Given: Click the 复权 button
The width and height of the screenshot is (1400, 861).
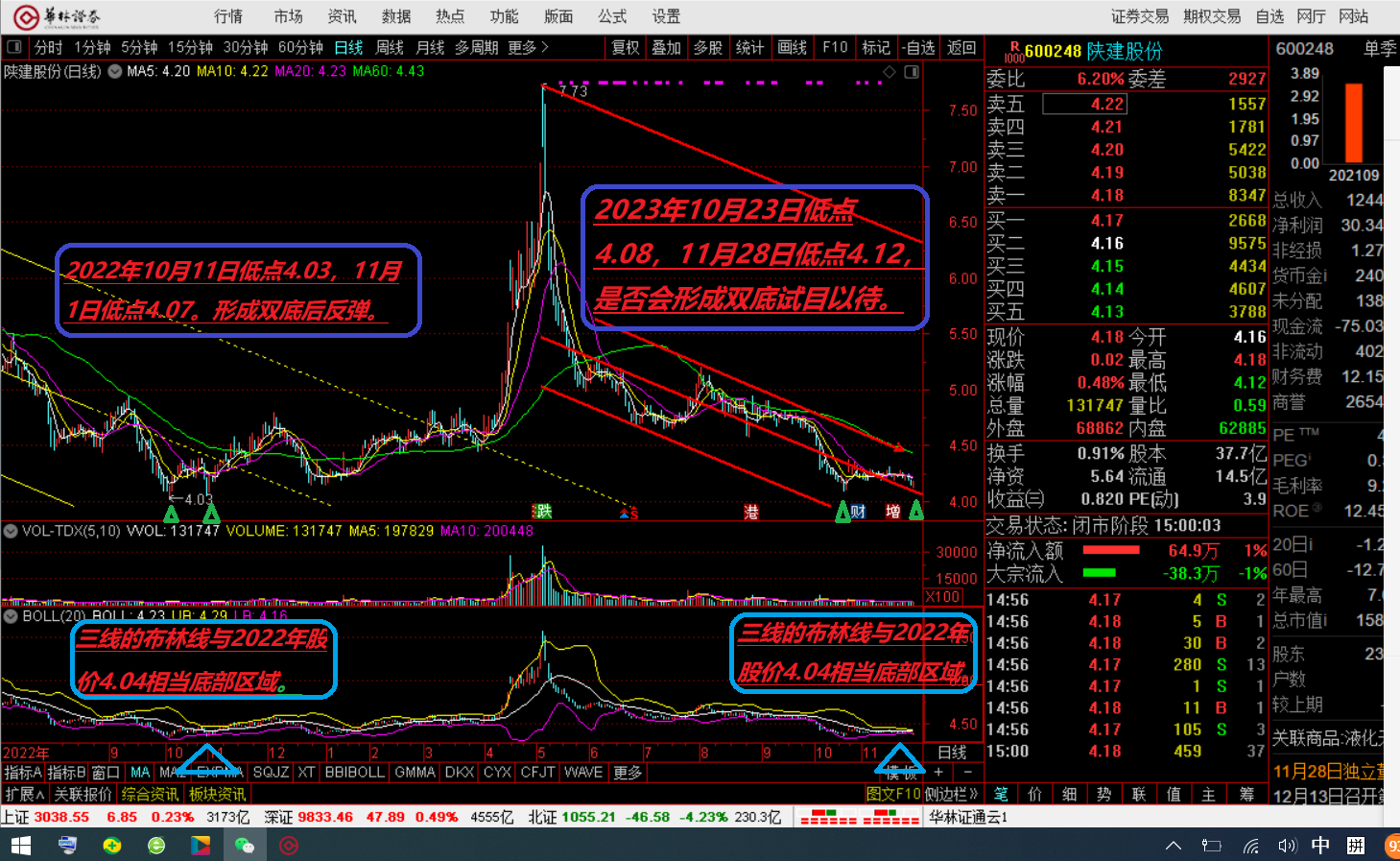Looking at the screenshot, I should 626,47.
